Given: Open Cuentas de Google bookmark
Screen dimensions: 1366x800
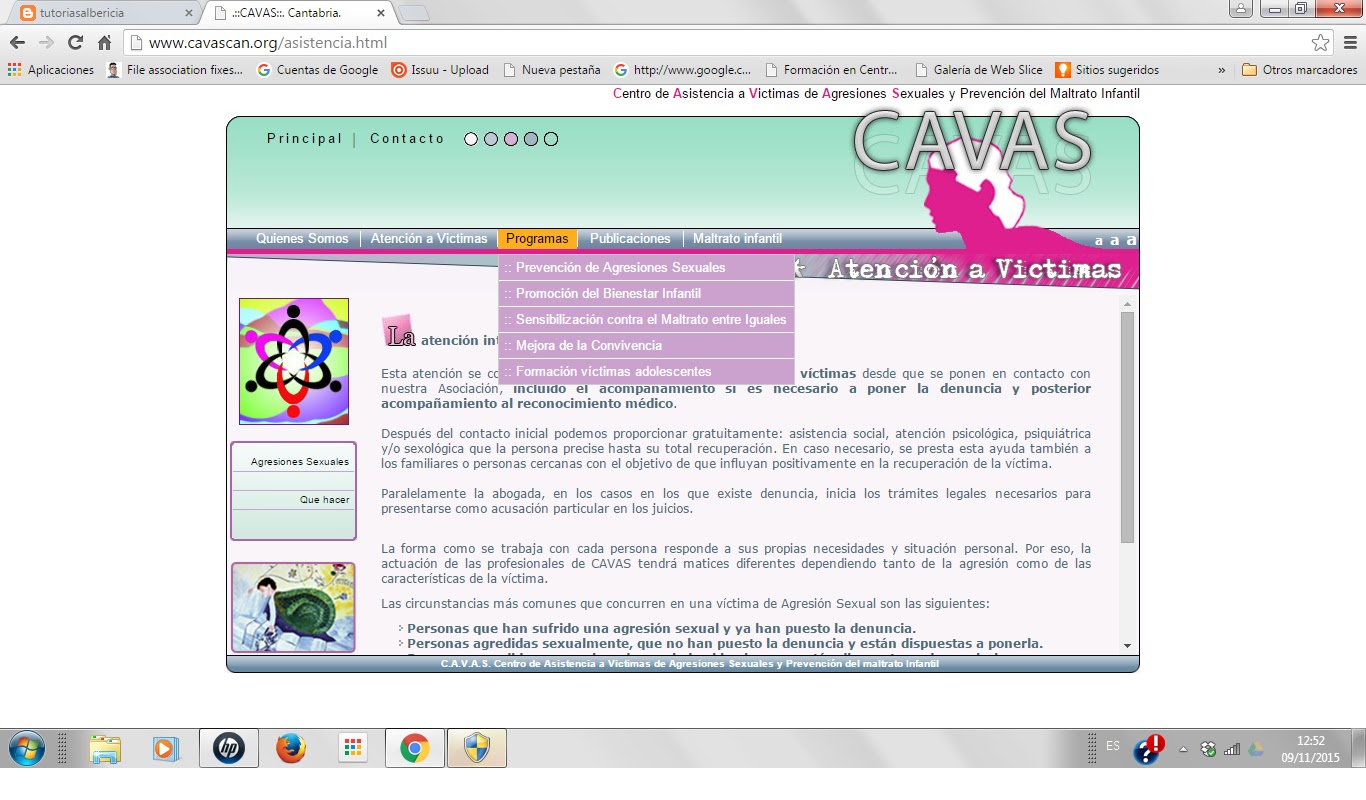Looking at the screenshot, I should coord(317,70).
